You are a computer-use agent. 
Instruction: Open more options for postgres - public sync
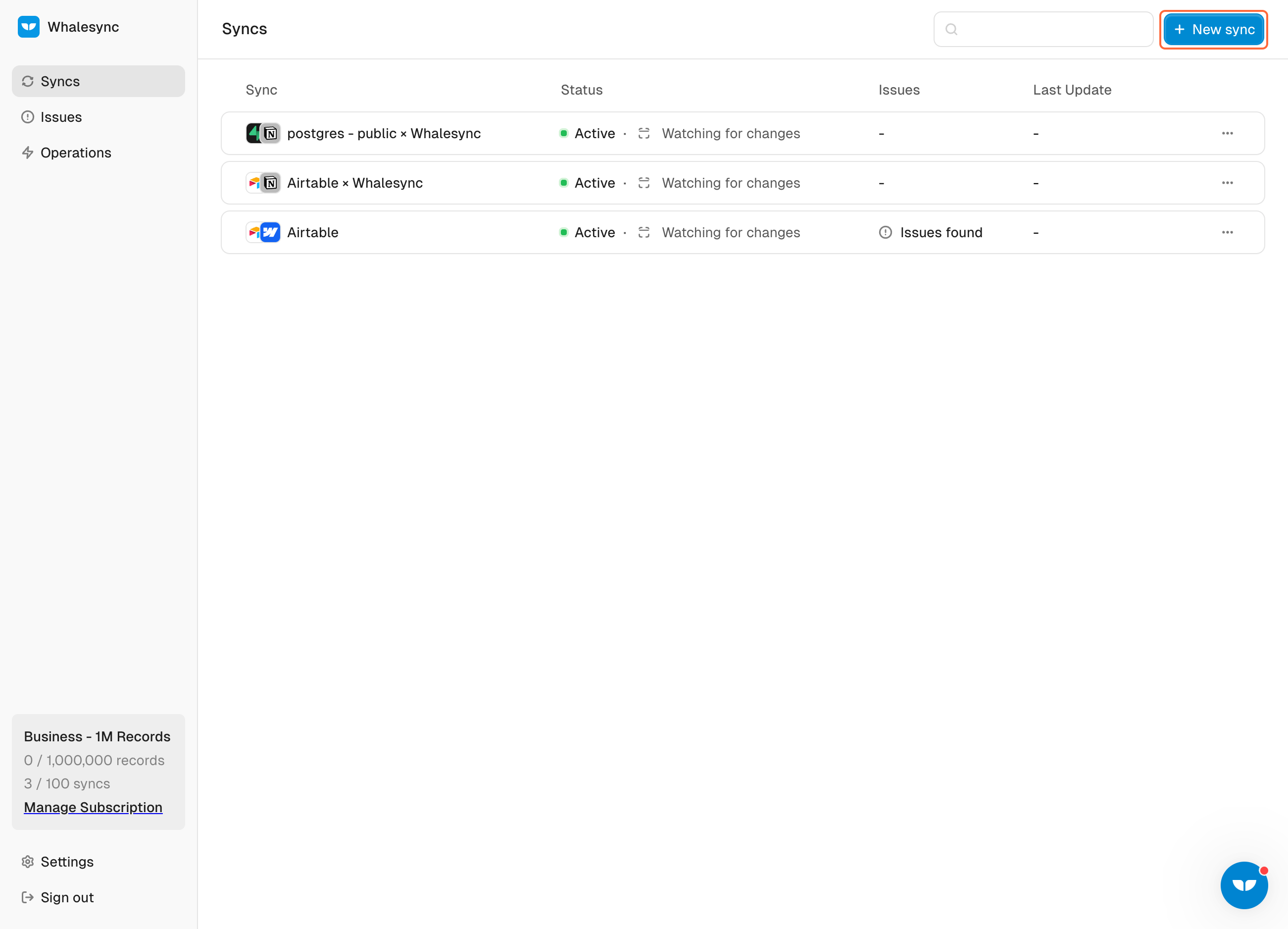[1227, 134]
